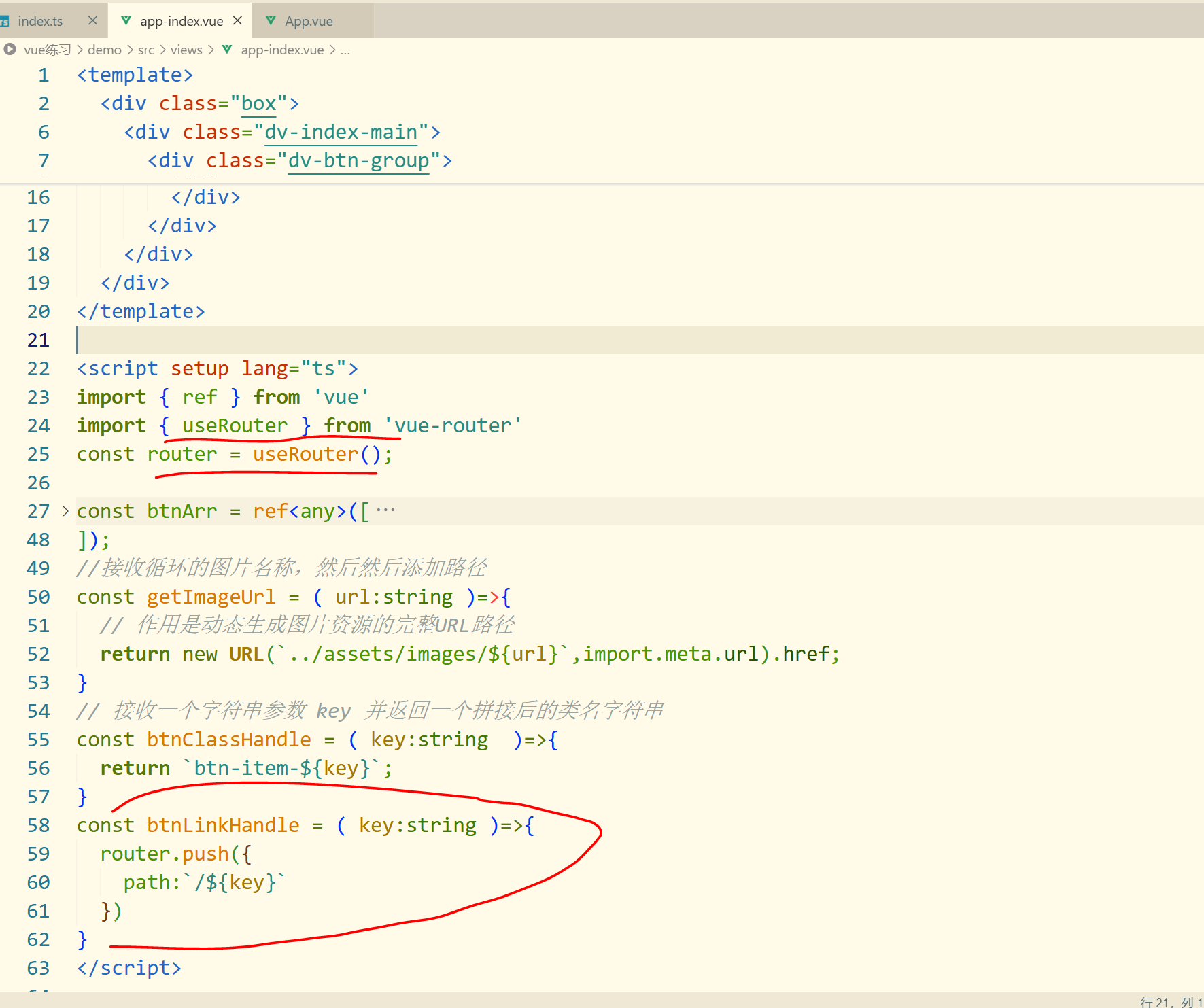
Task: Click sticky line with 'dv-index-main'
Action: pos(282,132)
